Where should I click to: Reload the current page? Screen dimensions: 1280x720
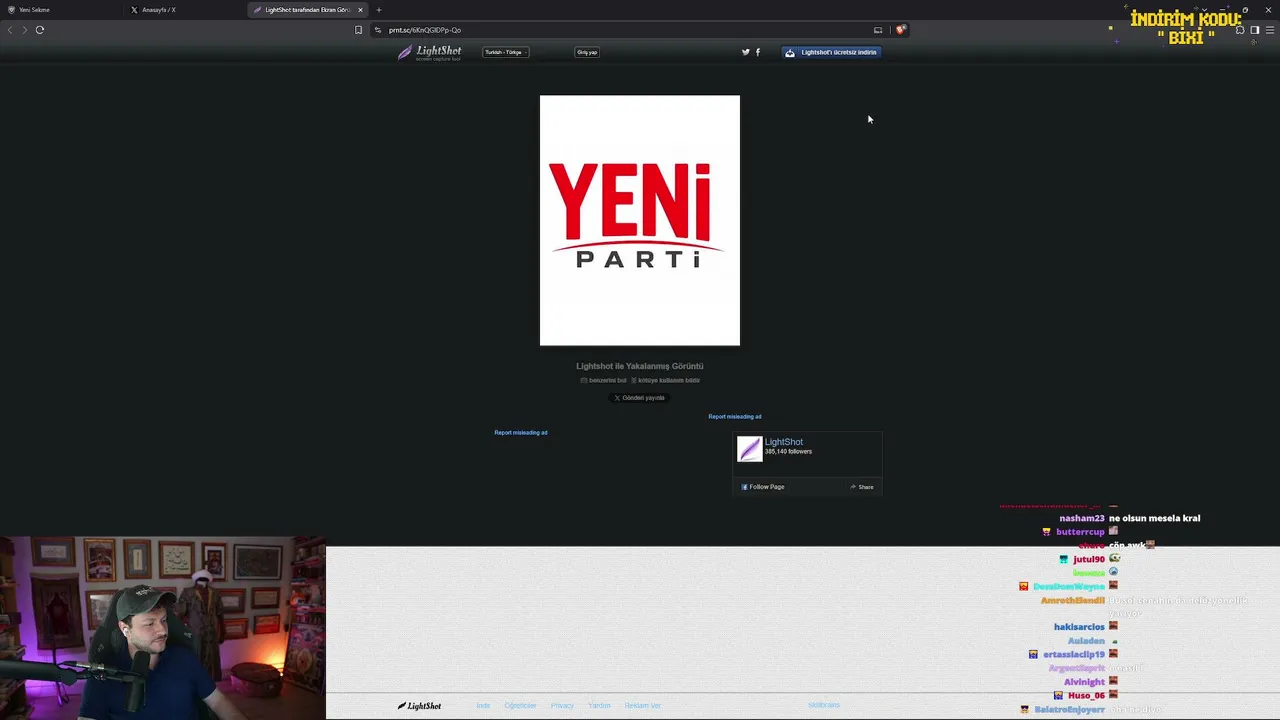tap(40, 30)
